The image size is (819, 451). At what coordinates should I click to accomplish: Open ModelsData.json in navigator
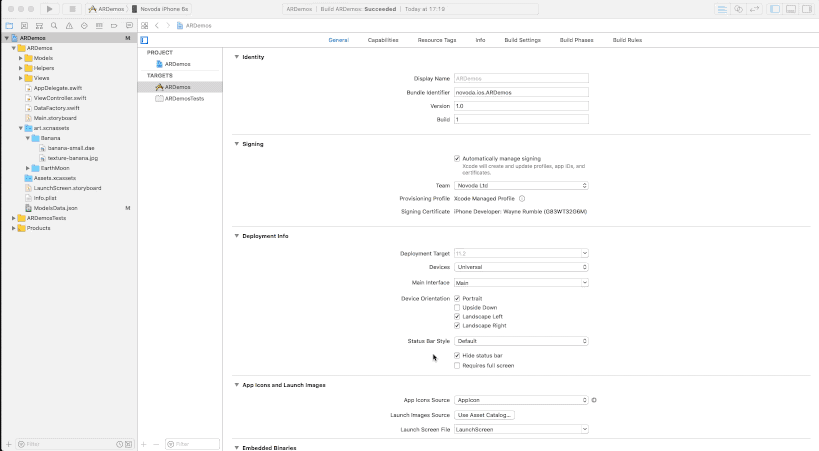(x=55, y=208)
